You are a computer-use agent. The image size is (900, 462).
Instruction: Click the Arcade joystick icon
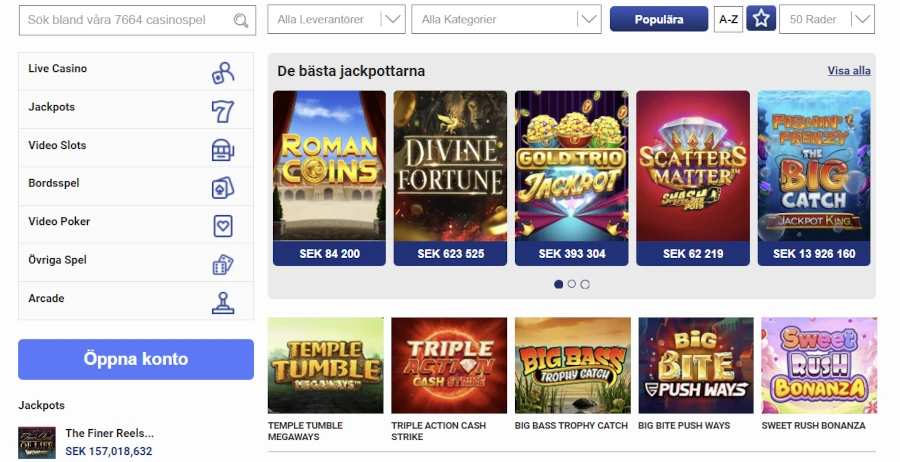223,302
